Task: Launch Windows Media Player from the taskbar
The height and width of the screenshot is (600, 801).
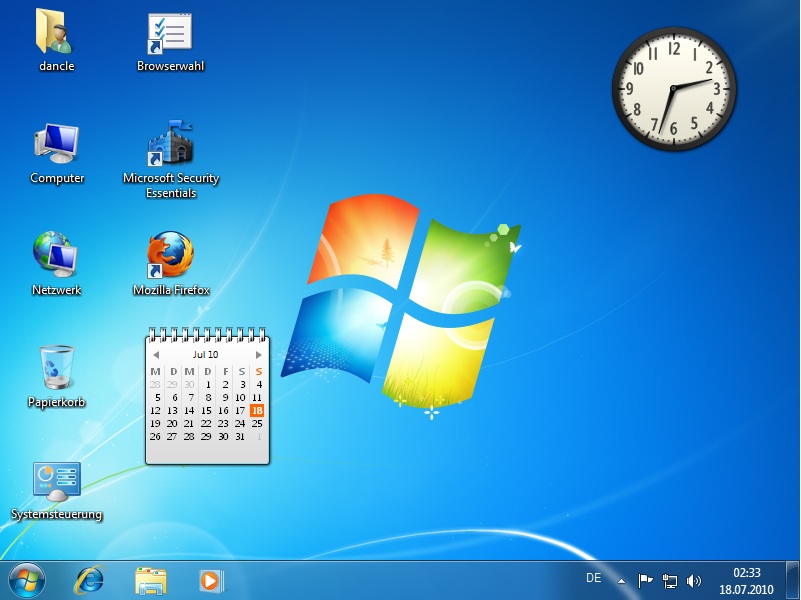Action: pyautogui.click(x=211, y=579)
